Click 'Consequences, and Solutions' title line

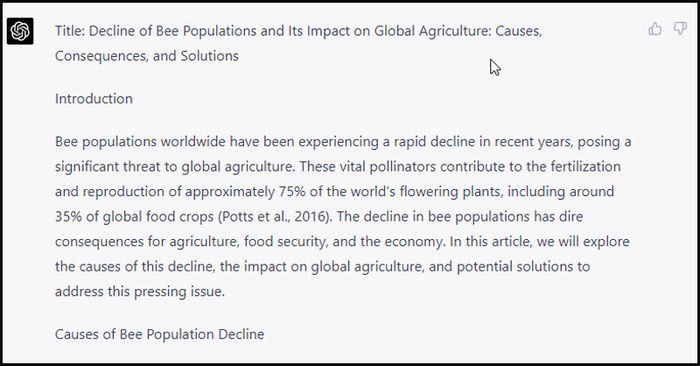point(146,56)
